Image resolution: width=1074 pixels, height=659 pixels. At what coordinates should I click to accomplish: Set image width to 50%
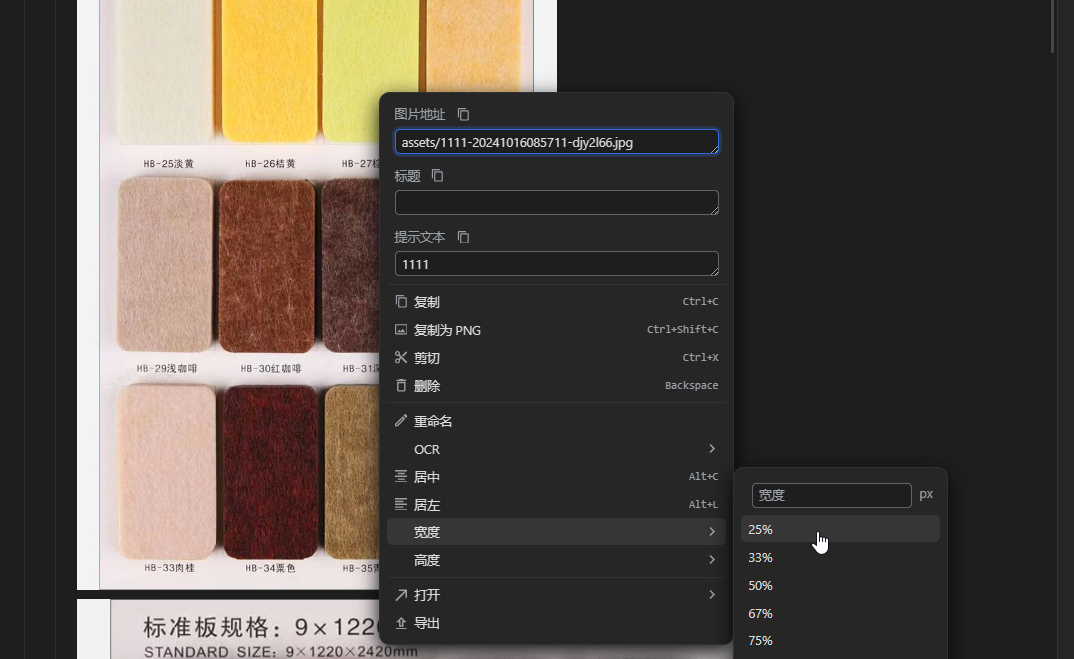click(761, 586)
